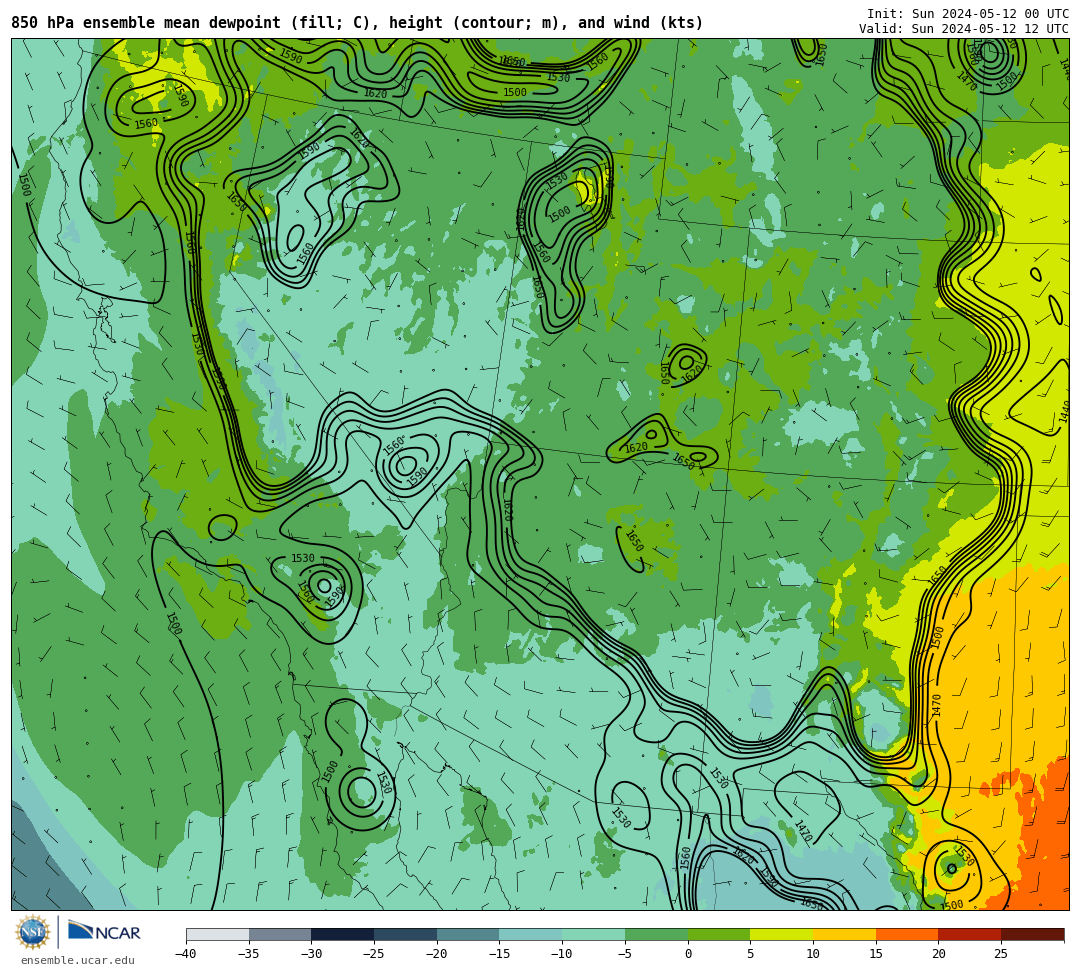Click the colorbar tick label '-30'

point(311,954)
